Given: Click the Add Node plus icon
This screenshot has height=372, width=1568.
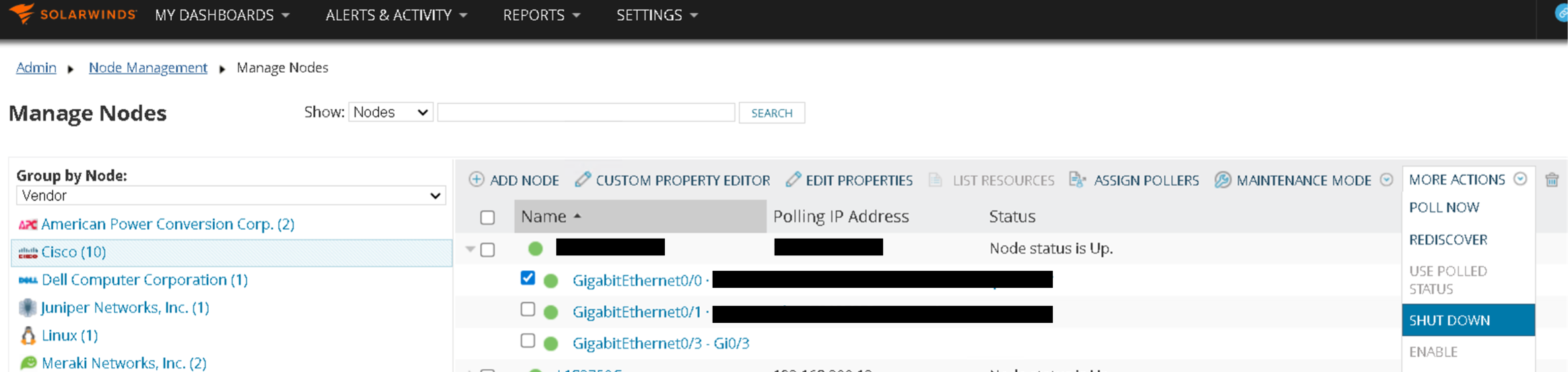Looking at the screenshot, I should (x=476, y=179).
